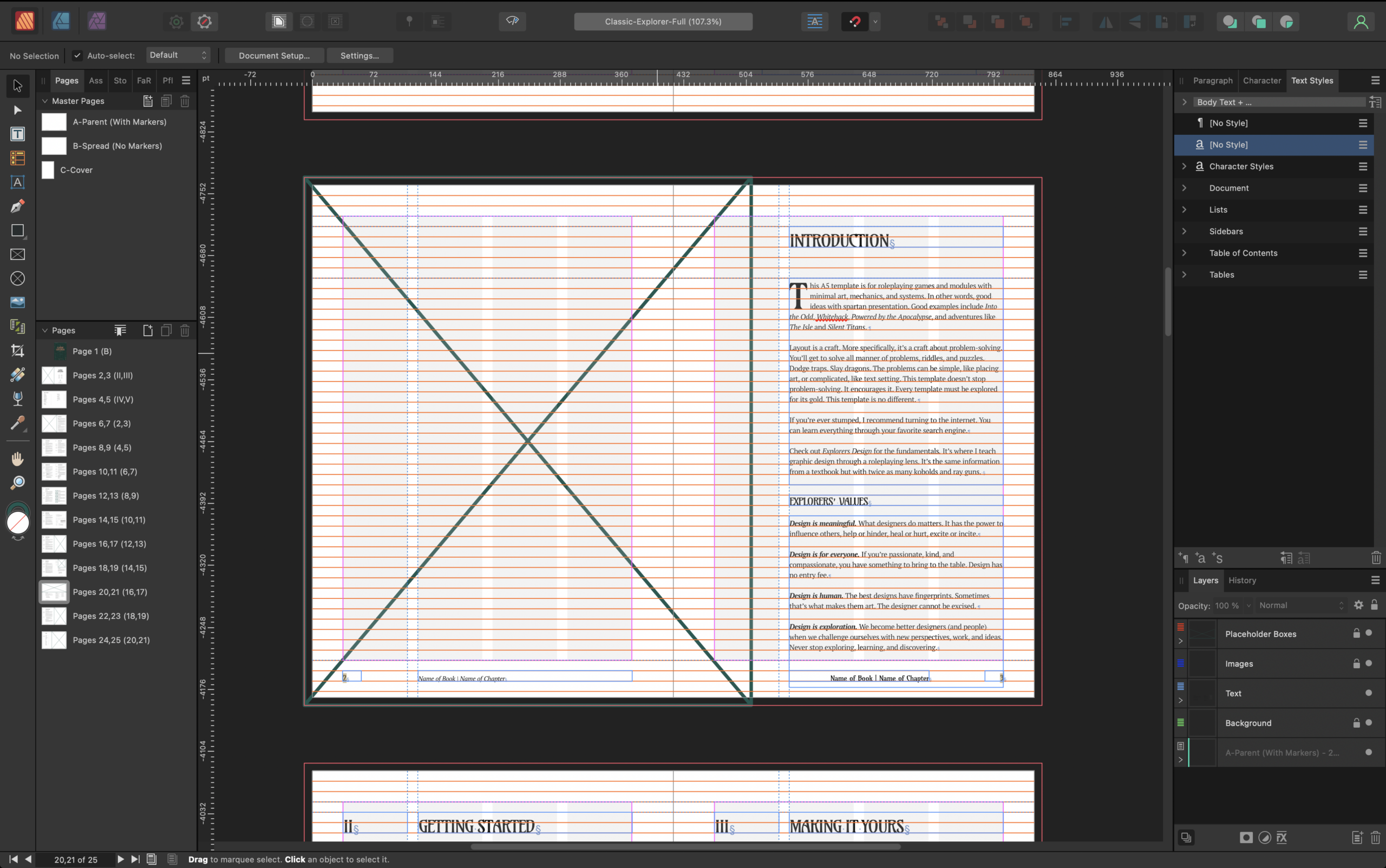Viewport: 1386px width, 868px height.
Task: Select the Artistic Text tool
Action: click(17, 182)
